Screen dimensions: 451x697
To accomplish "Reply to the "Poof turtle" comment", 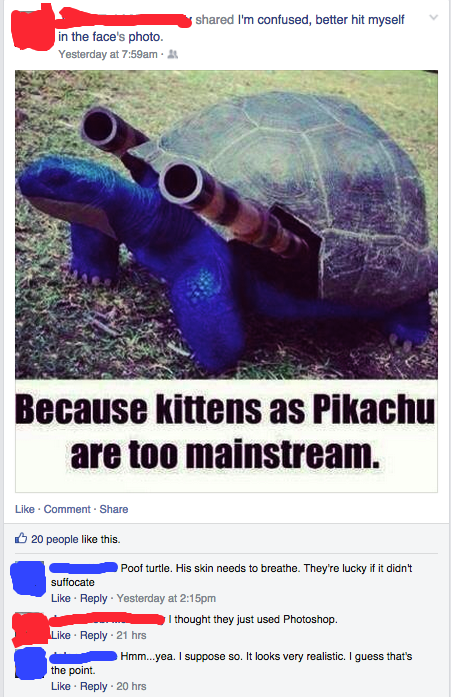I will pyautogui.click(x=94, y=598).
